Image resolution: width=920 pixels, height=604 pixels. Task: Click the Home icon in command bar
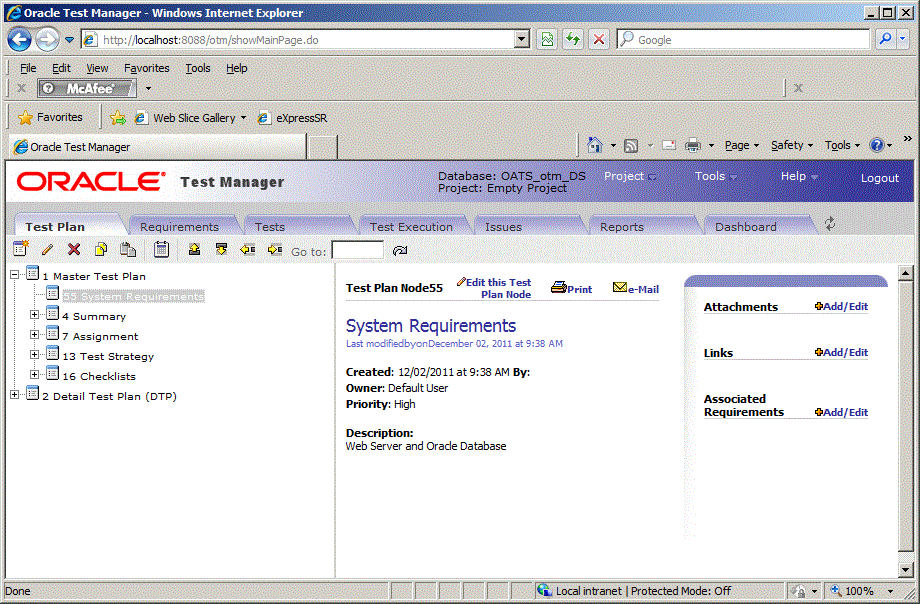coord(595,145)
